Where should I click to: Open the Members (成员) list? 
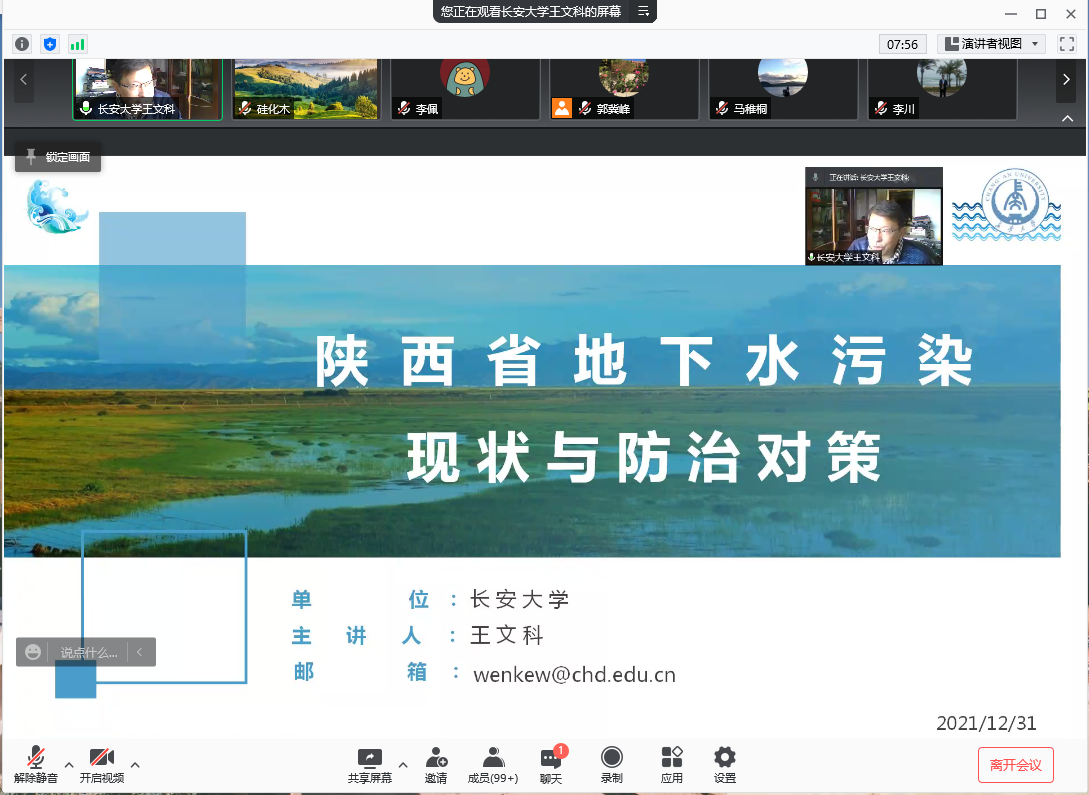click(493, 764)
